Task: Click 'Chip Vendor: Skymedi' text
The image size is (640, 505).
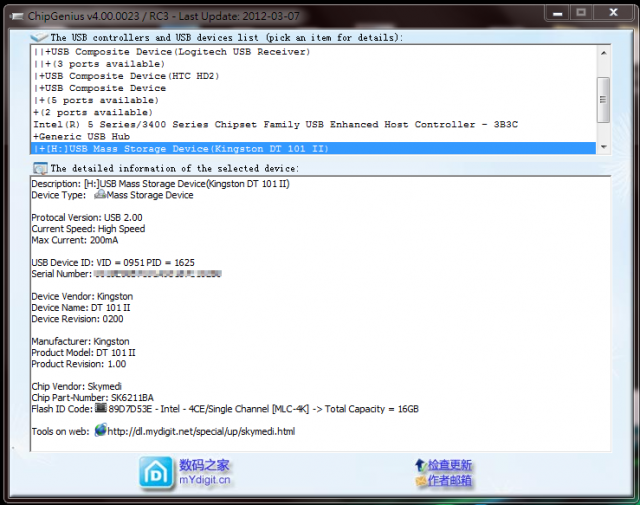Action: 76,387
